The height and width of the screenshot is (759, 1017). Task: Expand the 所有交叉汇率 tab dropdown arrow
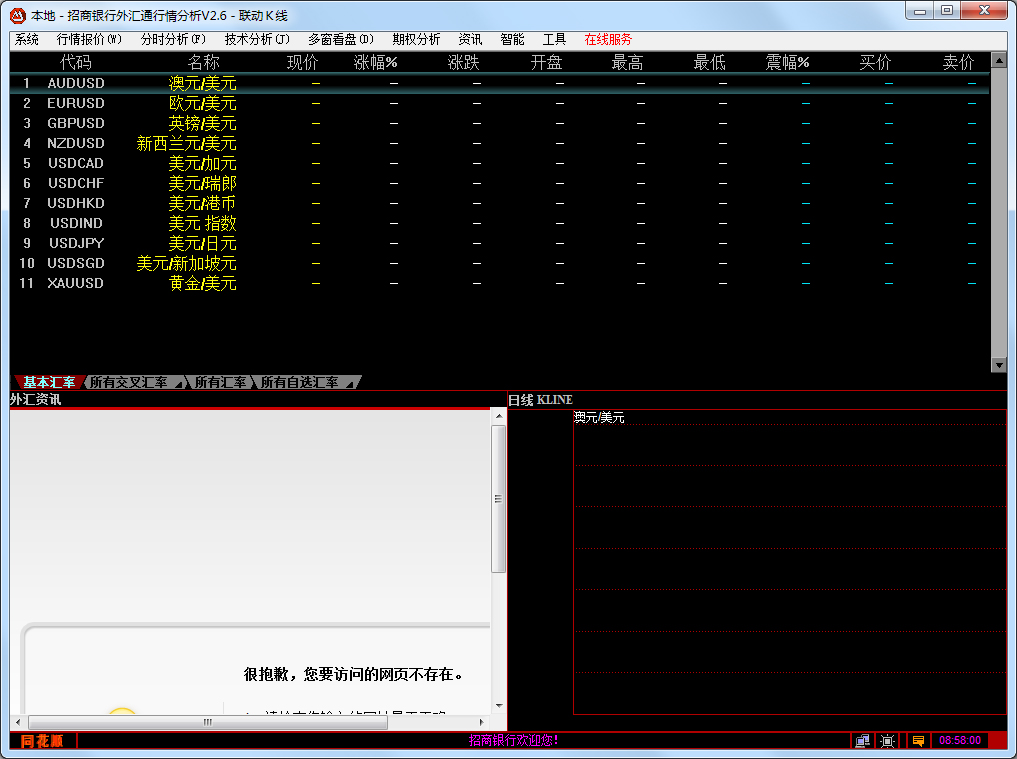click(178, 384)
